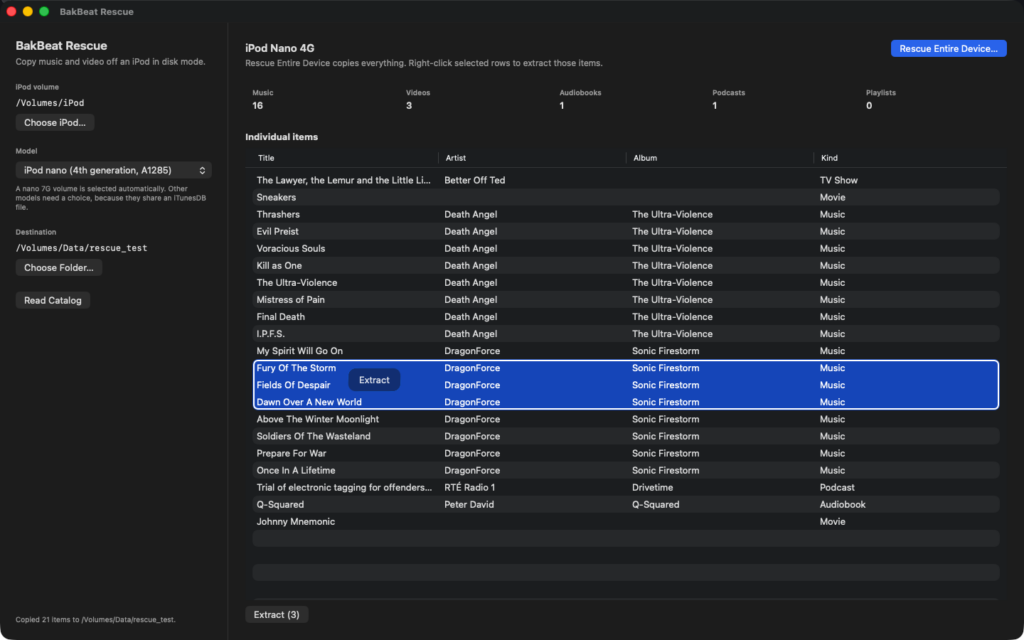Select the Final Death row
The height and width of the screenshot is (640, 1024).
(x=626, y=317)
